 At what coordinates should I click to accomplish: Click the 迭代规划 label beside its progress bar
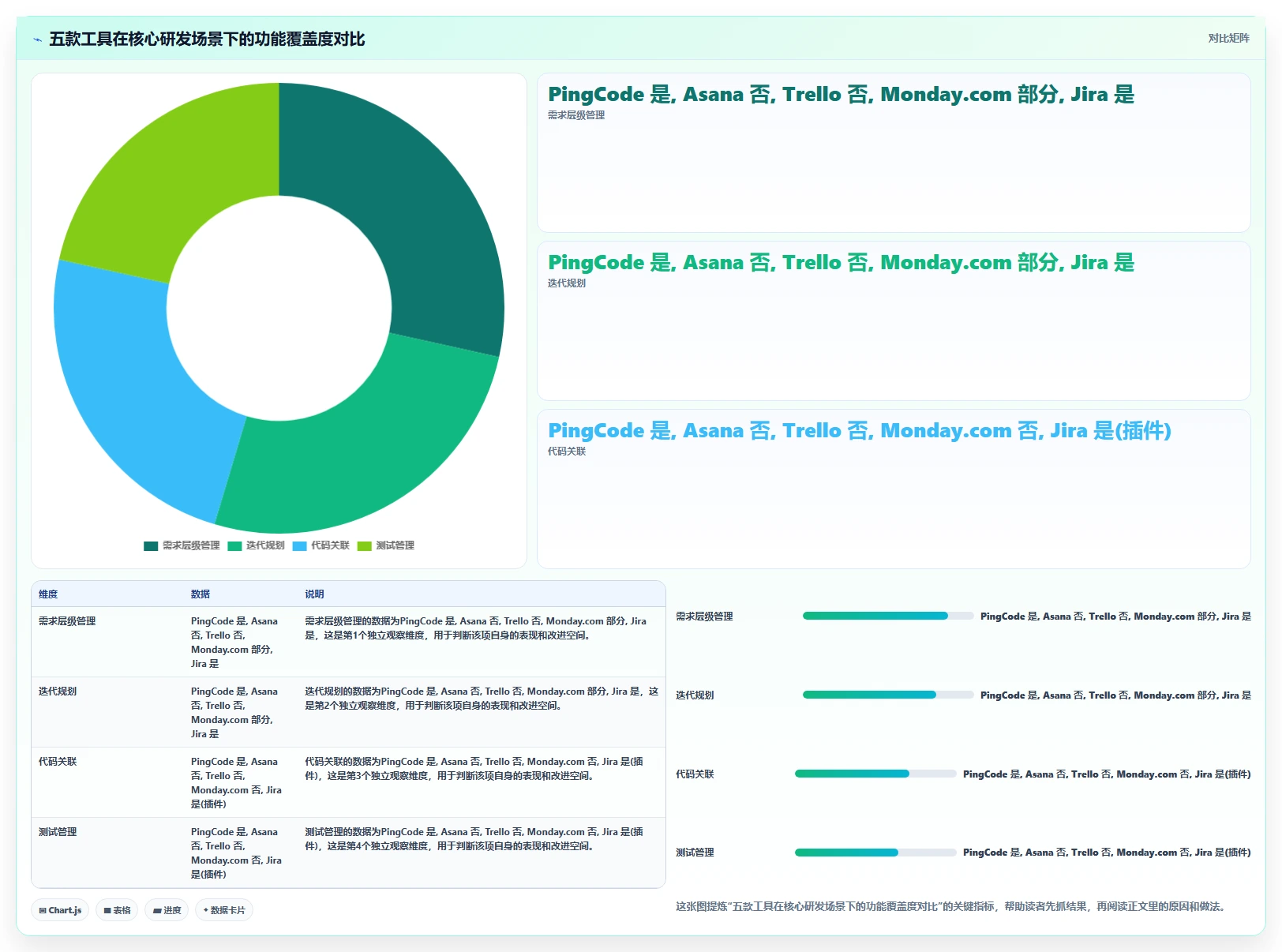point(695,695)
